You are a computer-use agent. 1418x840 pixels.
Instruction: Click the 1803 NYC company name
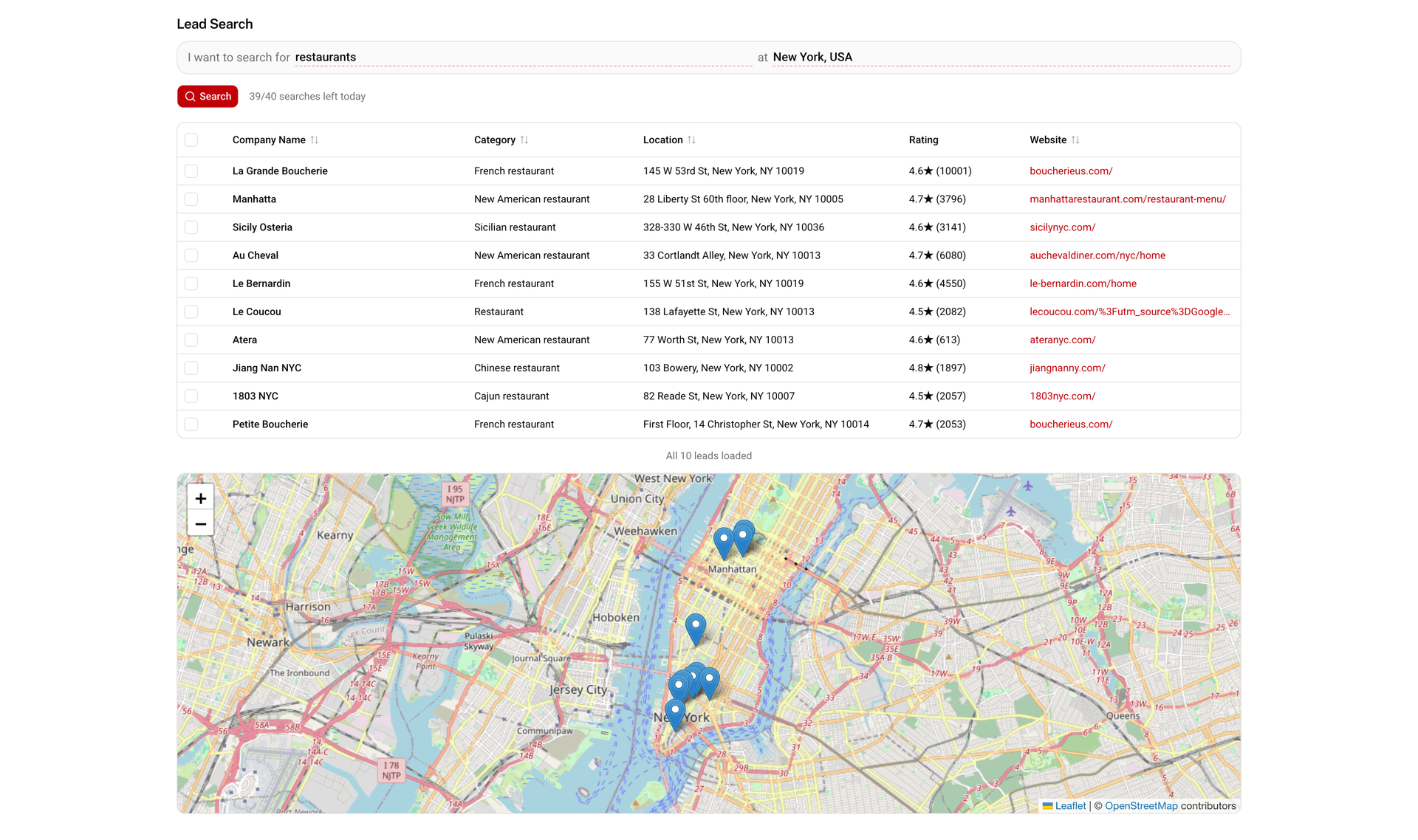pos(256,396)
